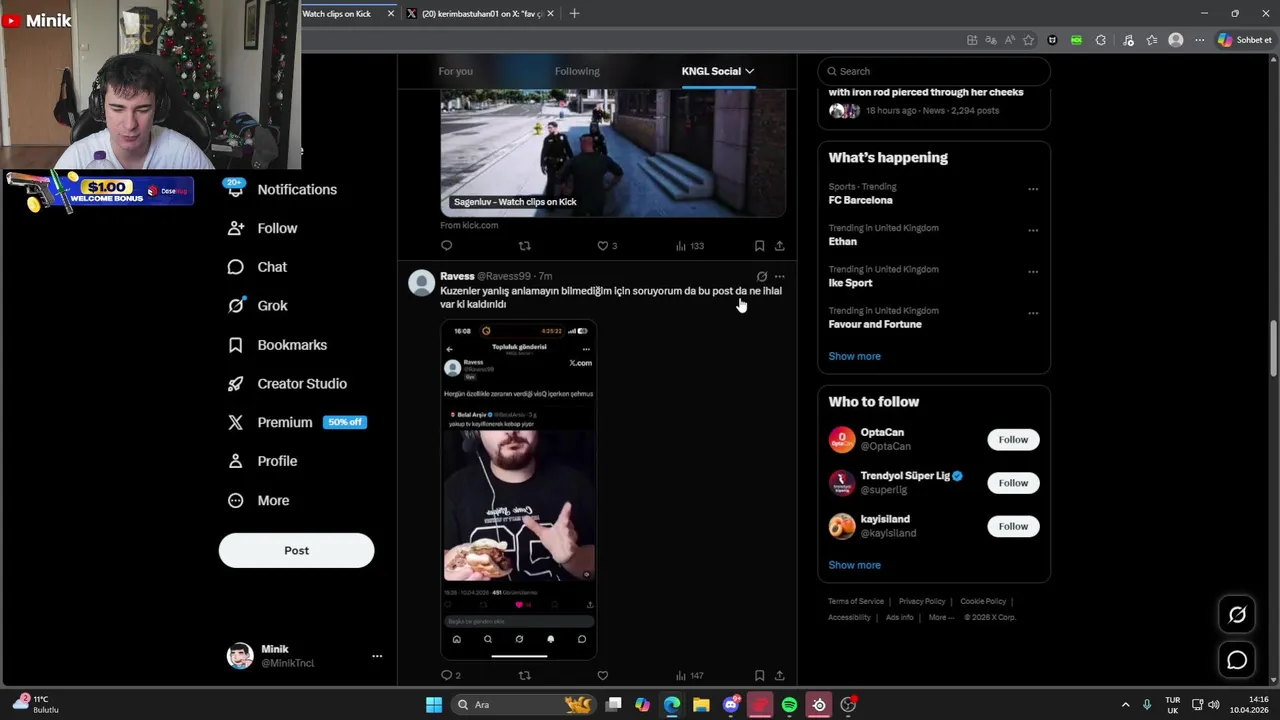Open options for Ethan trend
The image size is (1280, 720).
point(1033,230)
